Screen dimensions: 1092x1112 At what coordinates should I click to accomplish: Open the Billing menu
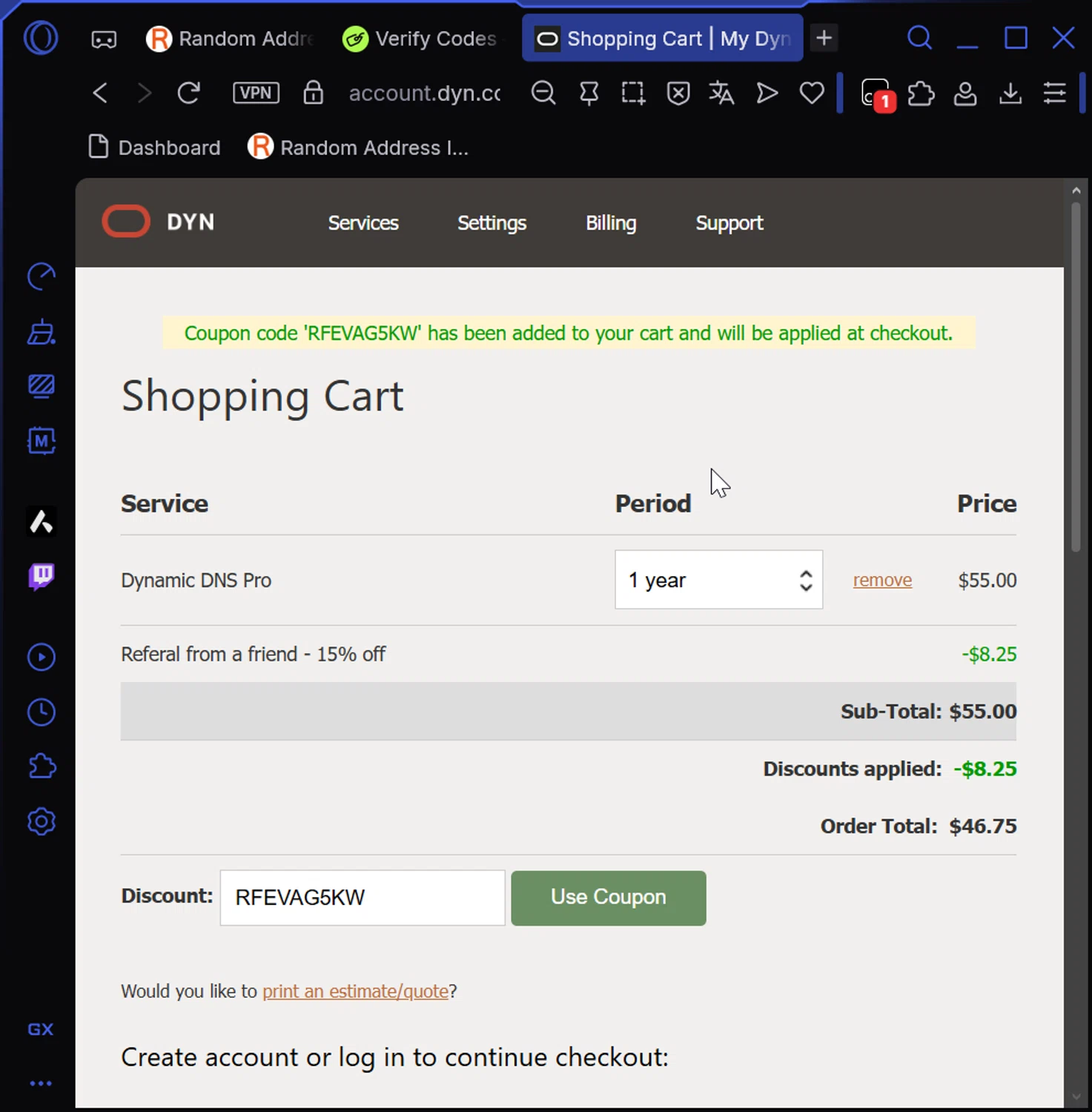[x=611, y=222]
